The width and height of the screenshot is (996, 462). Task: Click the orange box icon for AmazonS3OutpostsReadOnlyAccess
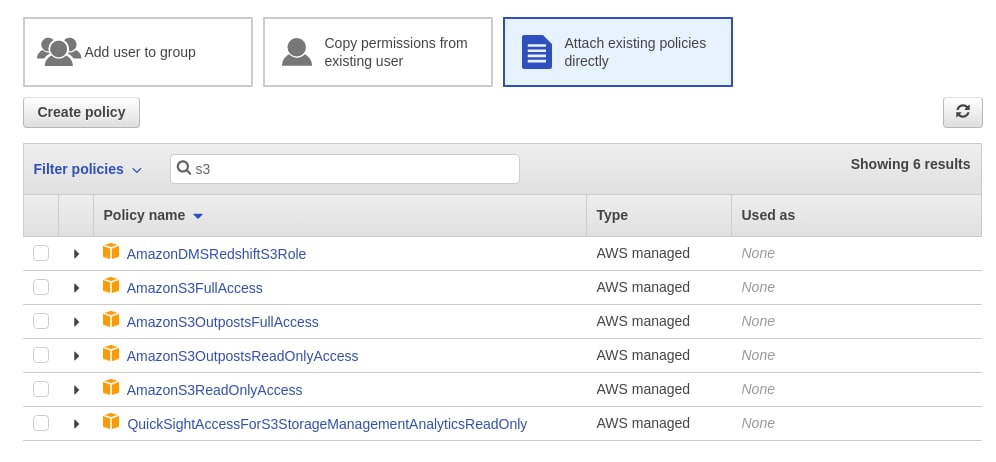[x=111, y=354]
